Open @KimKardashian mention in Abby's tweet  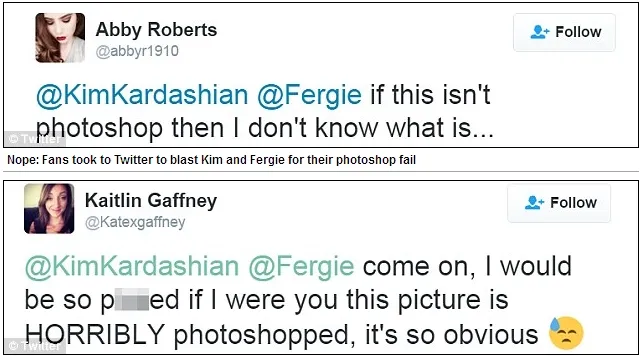tap(142, 95)
